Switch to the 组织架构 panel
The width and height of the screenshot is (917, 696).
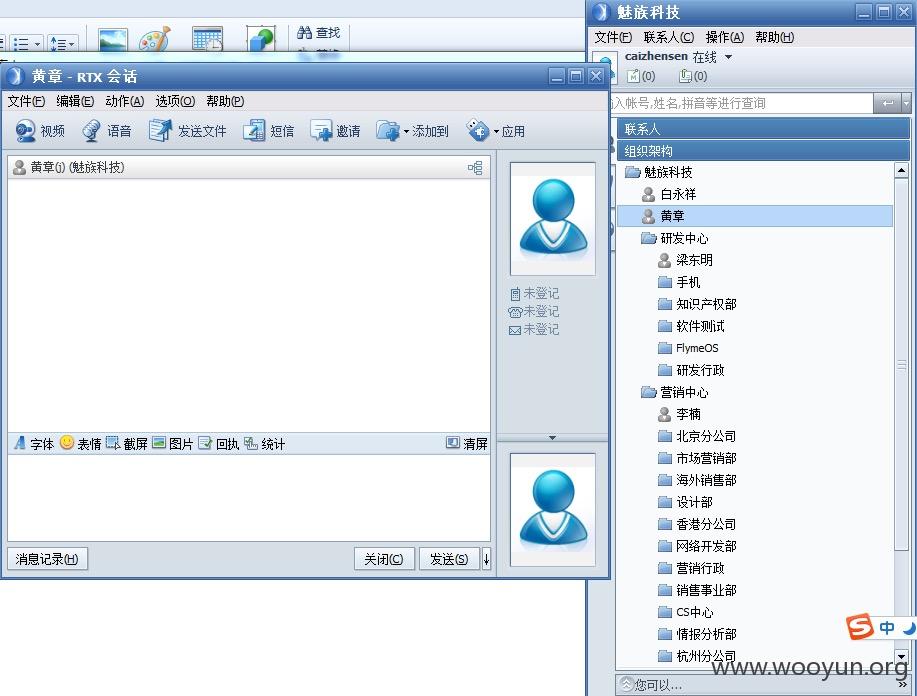click(x=763, y=151)
